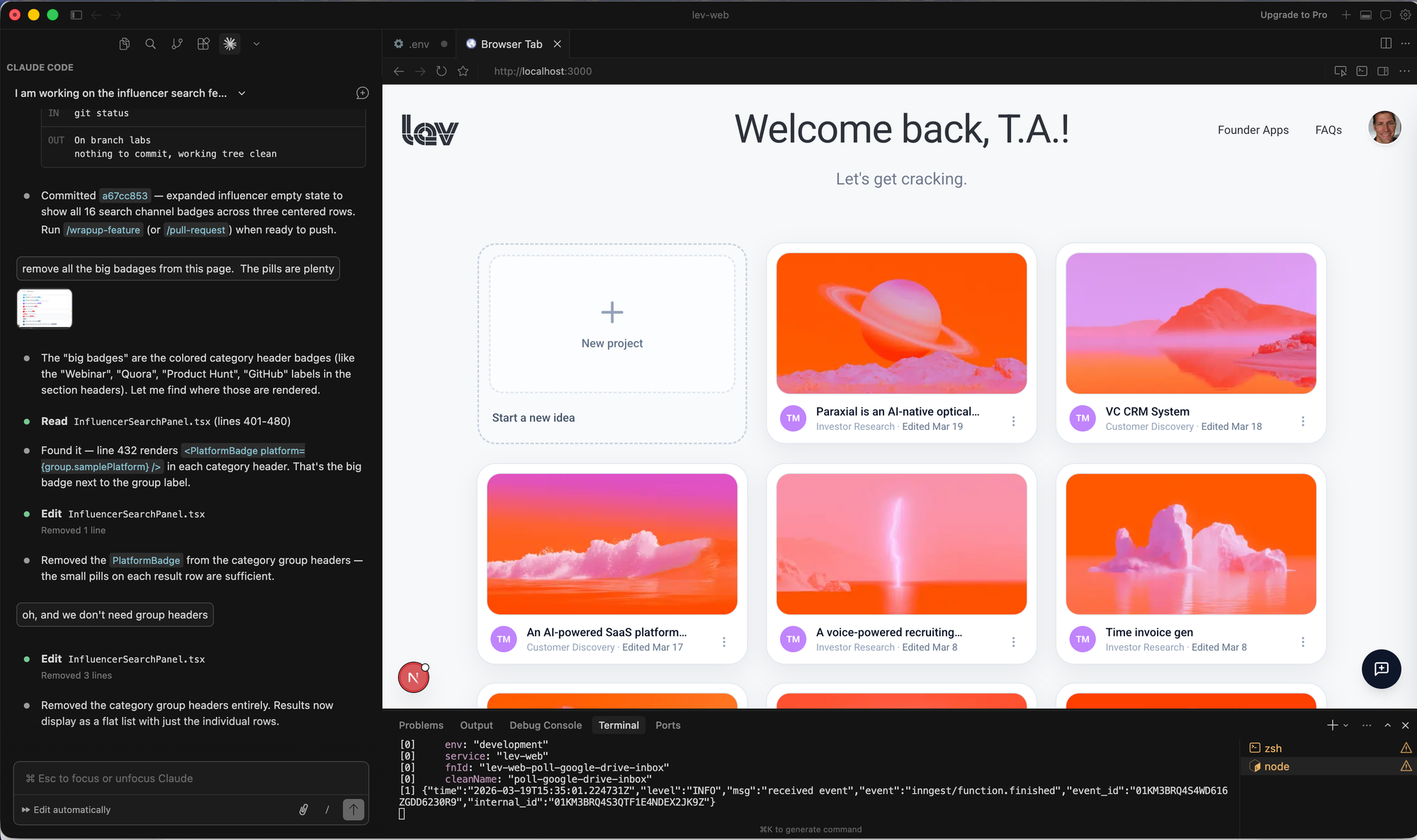Open the new terminal launch profile dropdown
Screen dimensions: 1417x840
pyautogui.click(x=1346, y=725)
